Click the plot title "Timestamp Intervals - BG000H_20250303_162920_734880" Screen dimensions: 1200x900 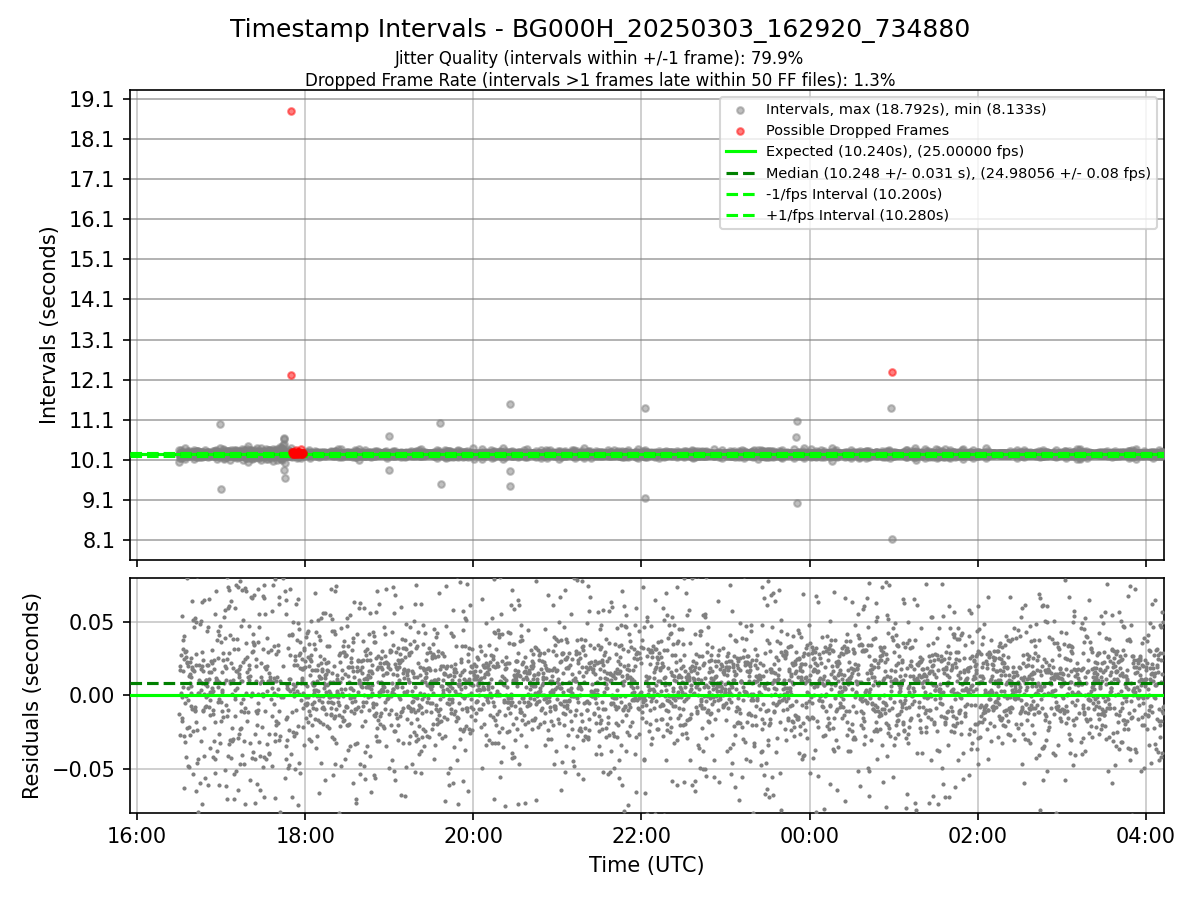[600, 29]
